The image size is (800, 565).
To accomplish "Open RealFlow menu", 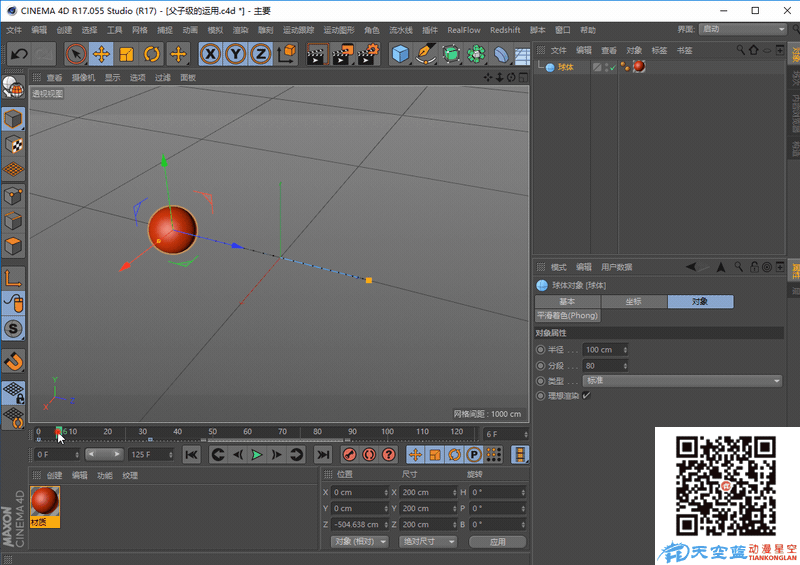I will (464, 30).
